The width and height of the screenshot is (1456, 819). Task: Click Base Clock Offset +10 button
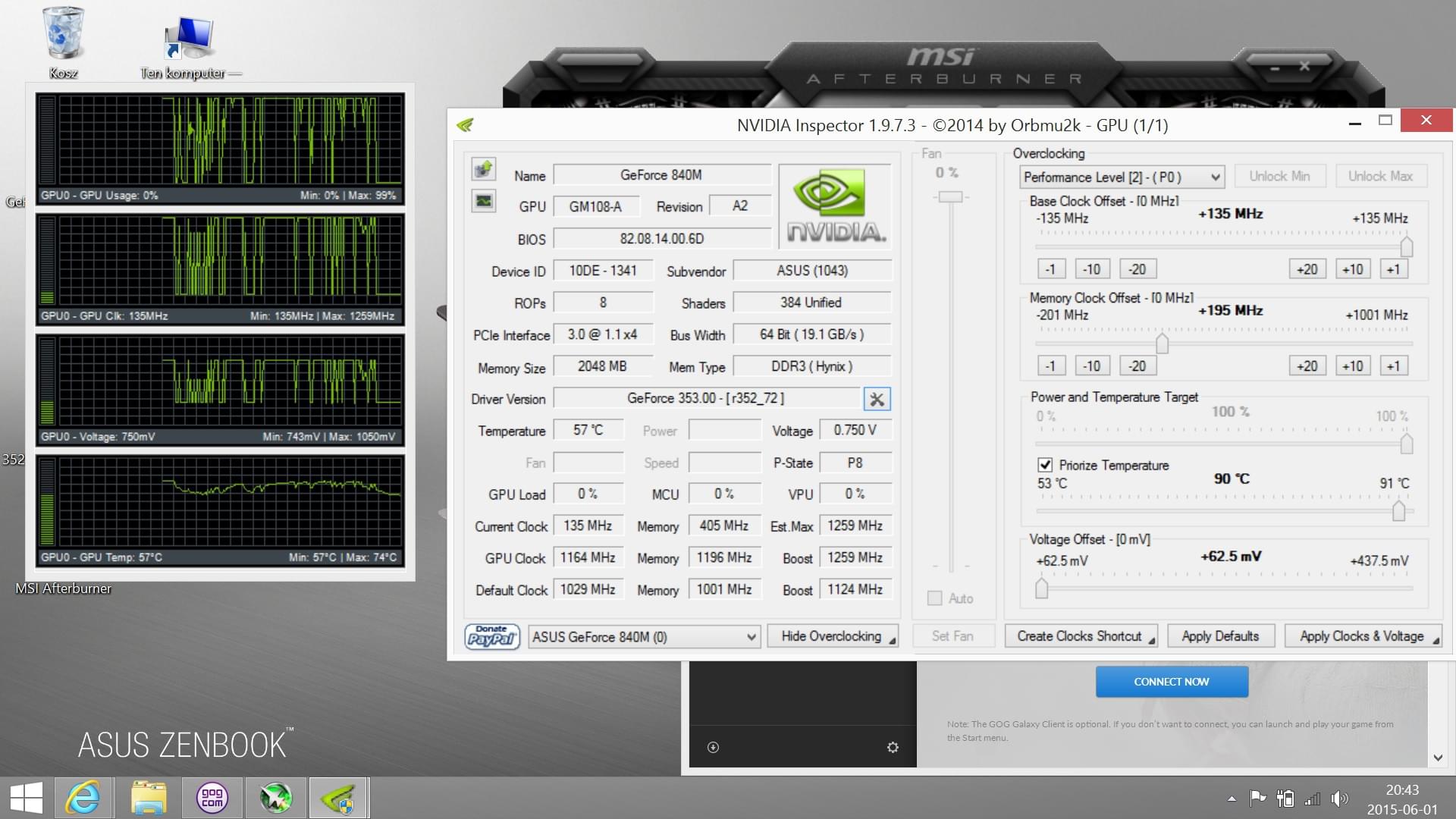(1353, 269)
